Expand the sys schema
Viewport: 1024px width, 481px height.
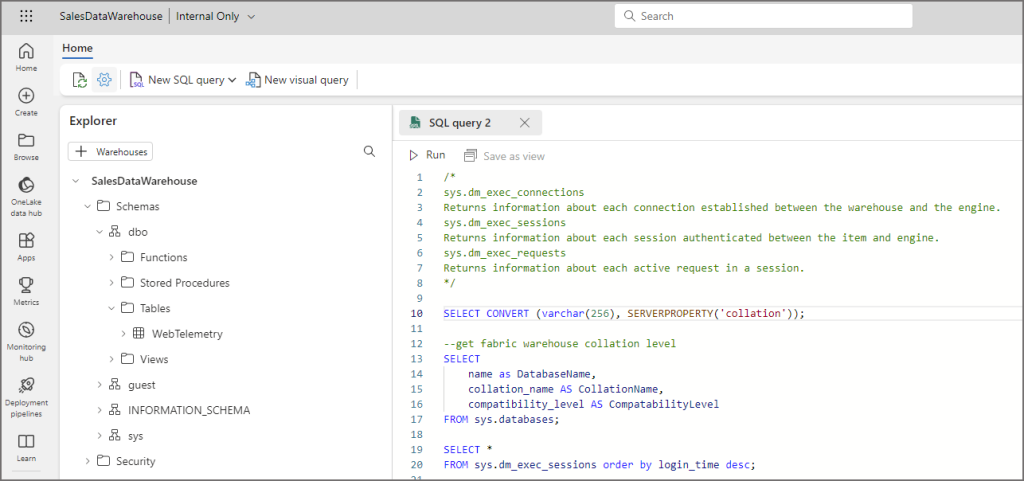pyautogui.click(x=99, y=435)
